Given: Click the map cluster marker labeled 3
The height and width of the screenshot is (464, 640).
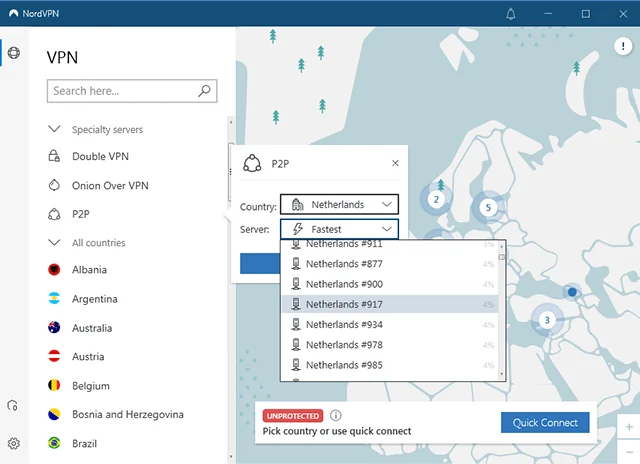Looking at the screenshot, I should point(547,320).
